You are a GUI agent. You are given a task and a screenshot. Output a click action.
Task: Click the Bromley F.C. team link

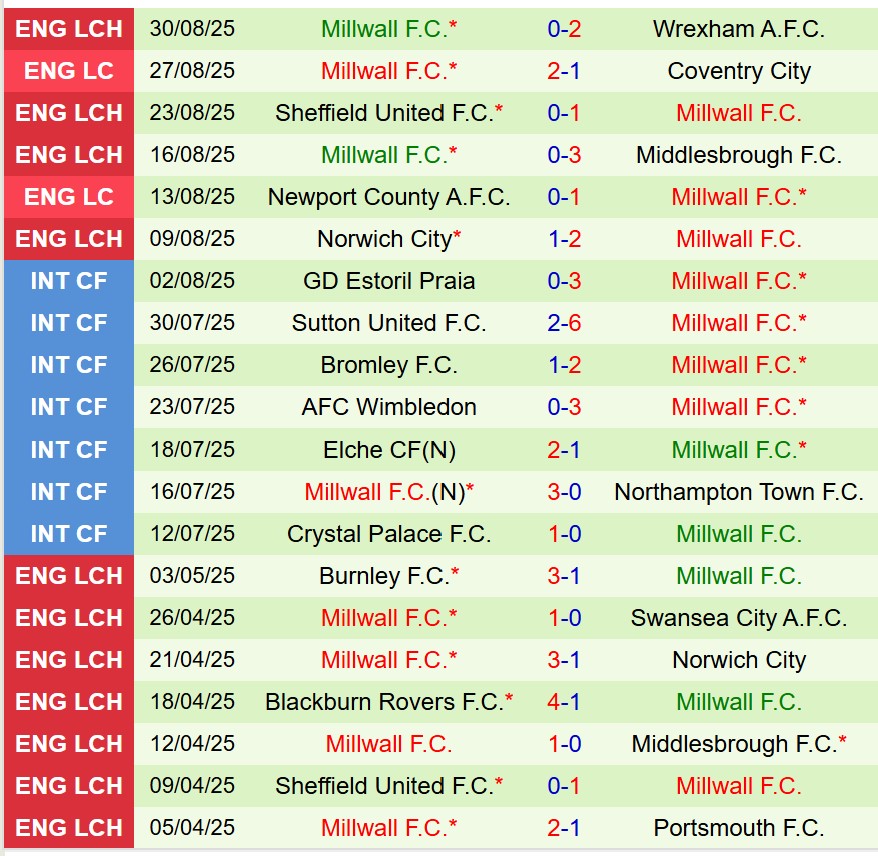coord(389,365)
